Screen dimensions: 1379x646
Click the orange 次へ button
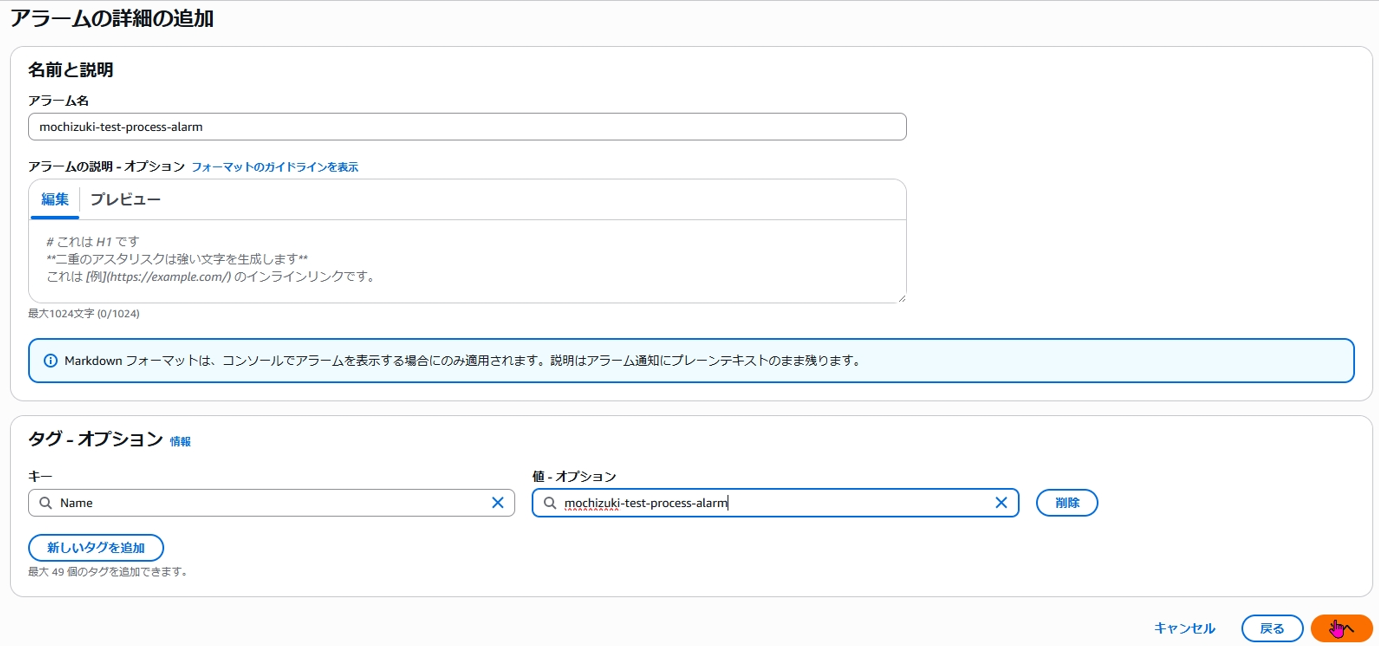pos(1341,628)
